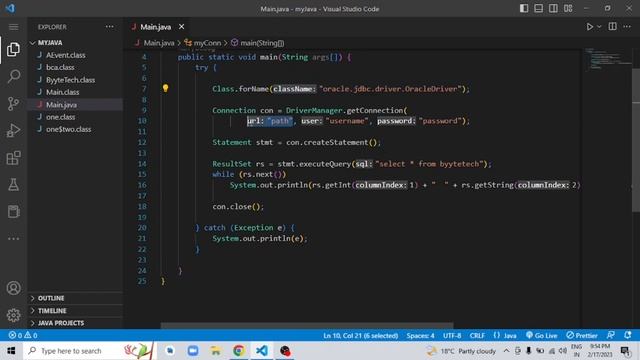Open Explorer Views and More Actions ellipsis
The width and height of the screenshot is (640, 360).
(110, 27)
